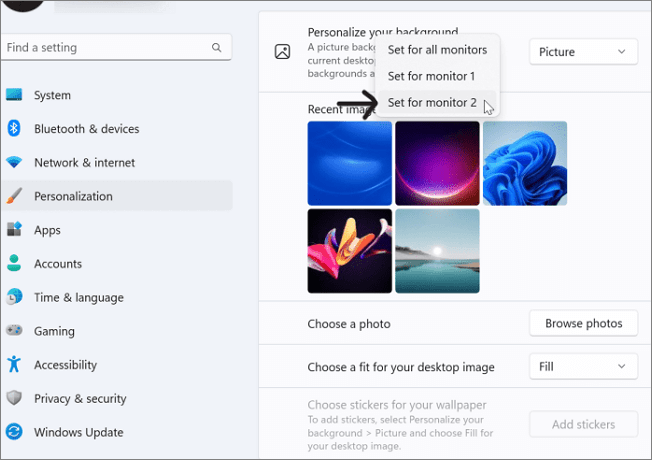652x460 pixels.
Task: Select the Personalization label
Action: [73, 196]
